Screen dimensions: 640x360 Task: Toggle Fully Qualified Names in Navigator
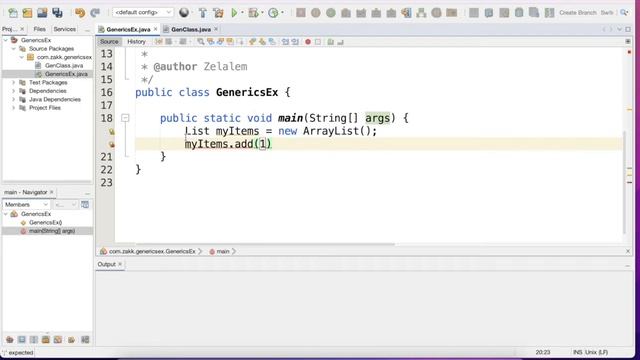click(71, 340)
